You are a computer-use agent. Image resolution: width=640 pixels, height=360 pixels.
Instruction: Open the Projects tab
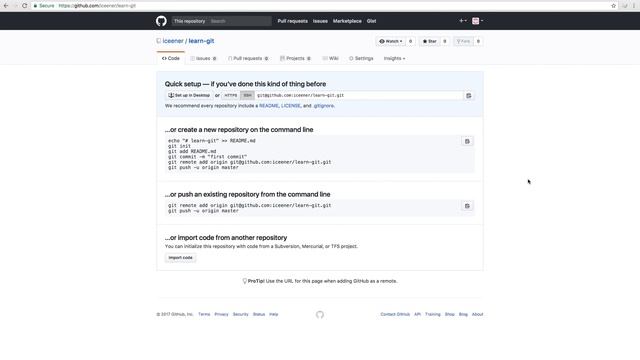click(296, 58)
